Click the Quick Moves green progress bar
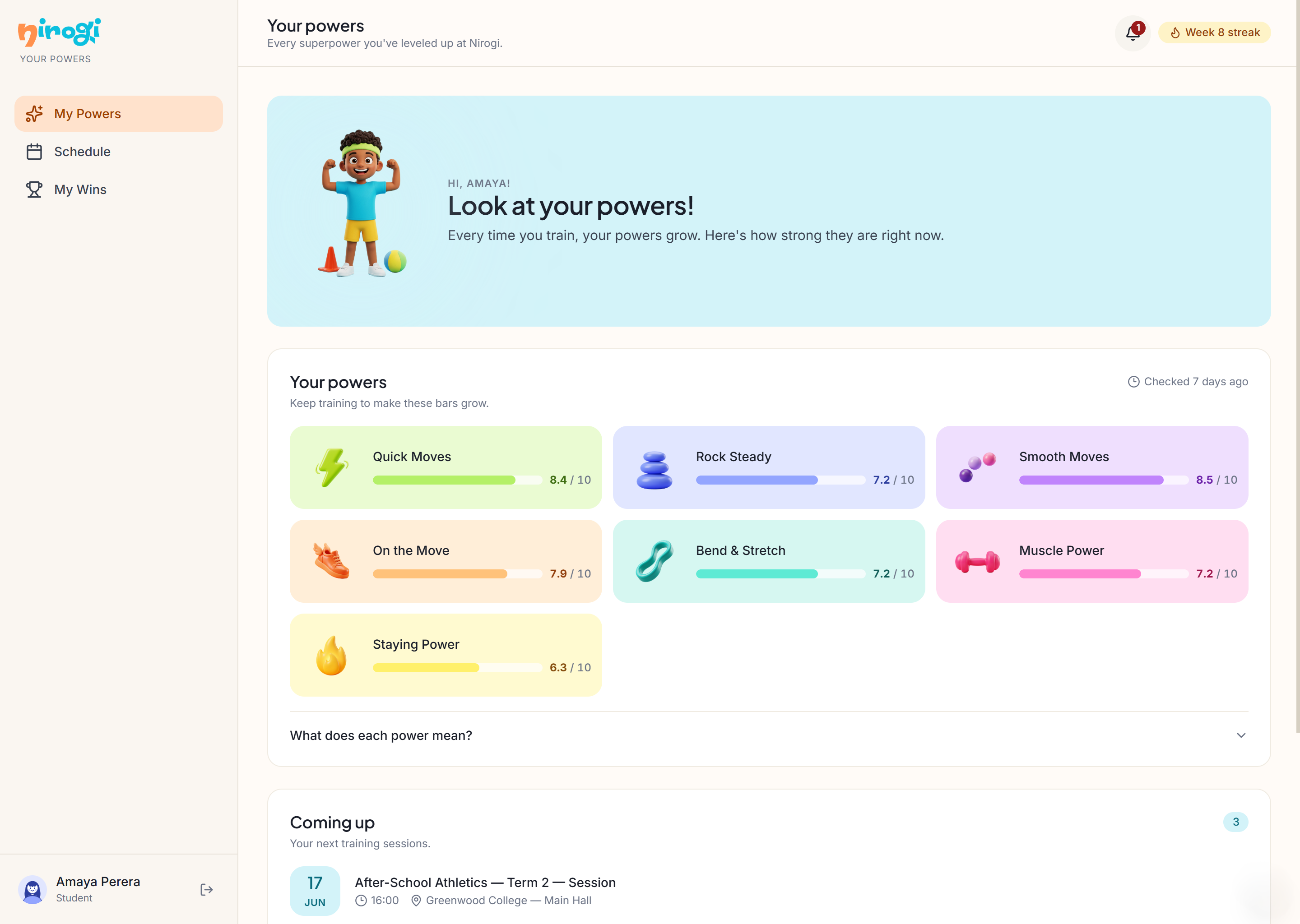Image resolution: width=1300 pixels, height=924 pixels. point(458,480)
